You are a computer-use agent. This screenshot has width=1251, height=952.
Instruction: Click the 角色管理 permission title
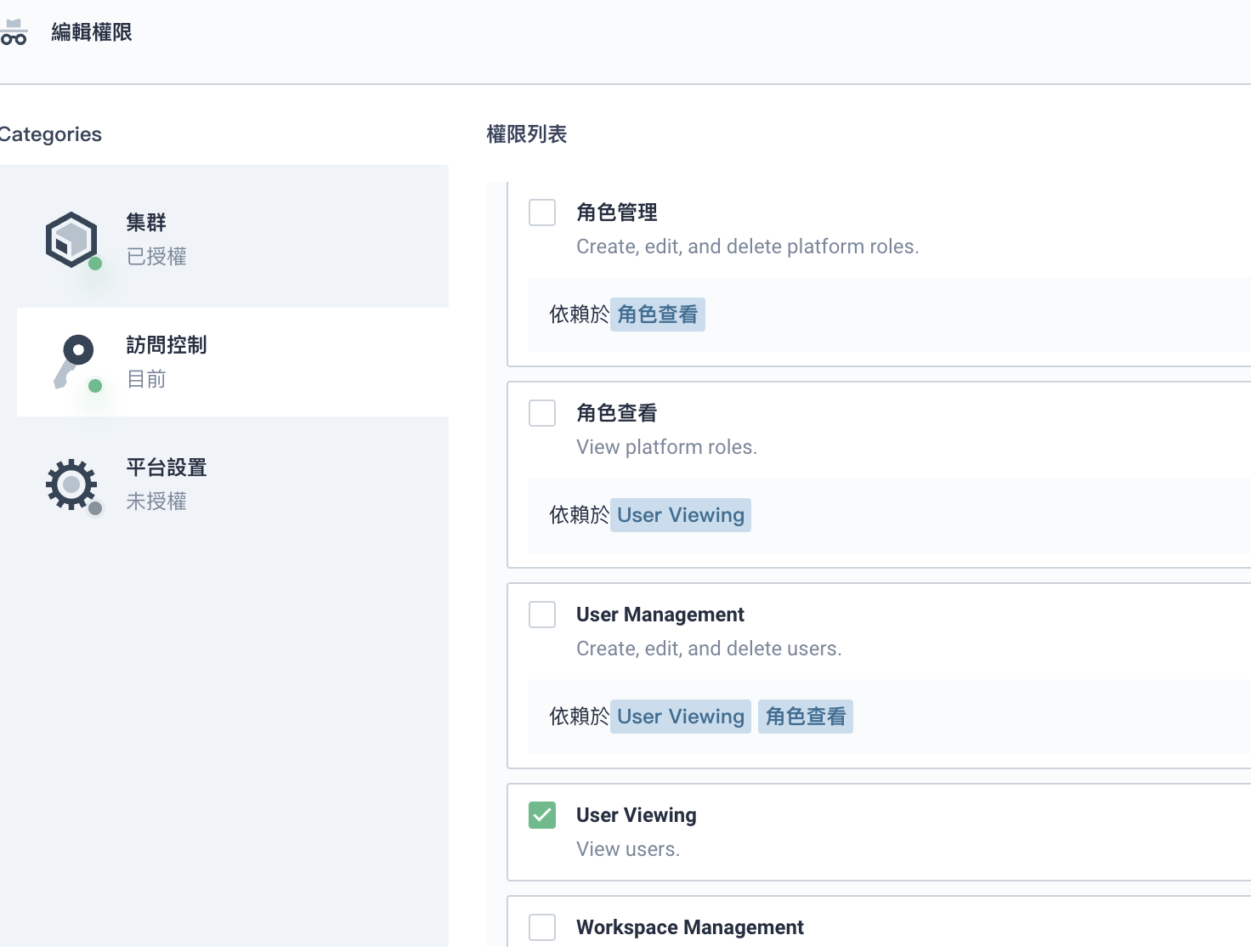616,212
